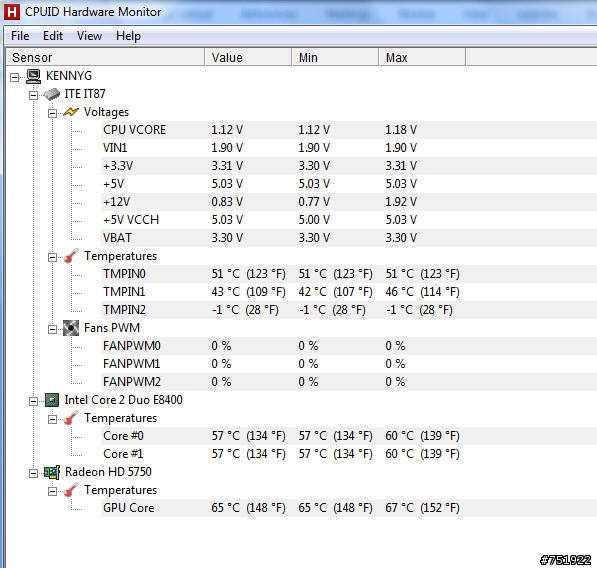Open the File menu

(x=20, y=36)
